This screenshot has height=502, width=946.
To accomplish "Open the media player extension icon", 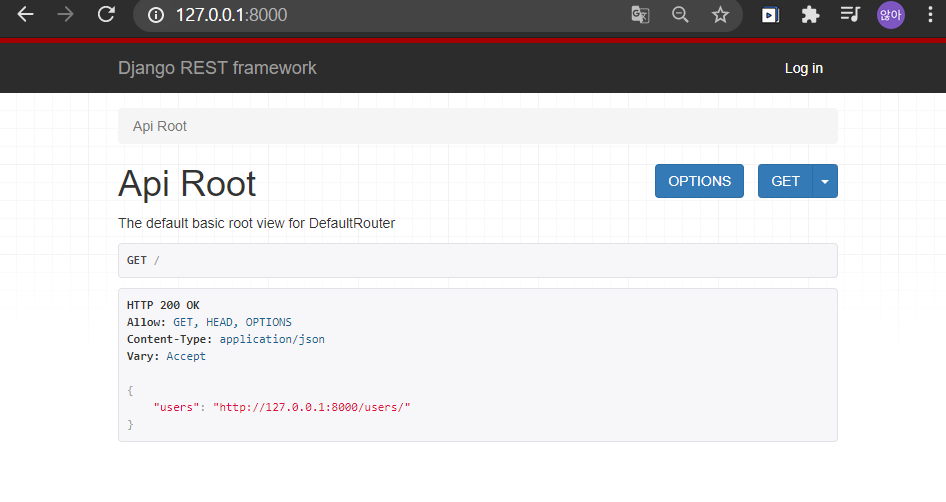I will [770, 14].
